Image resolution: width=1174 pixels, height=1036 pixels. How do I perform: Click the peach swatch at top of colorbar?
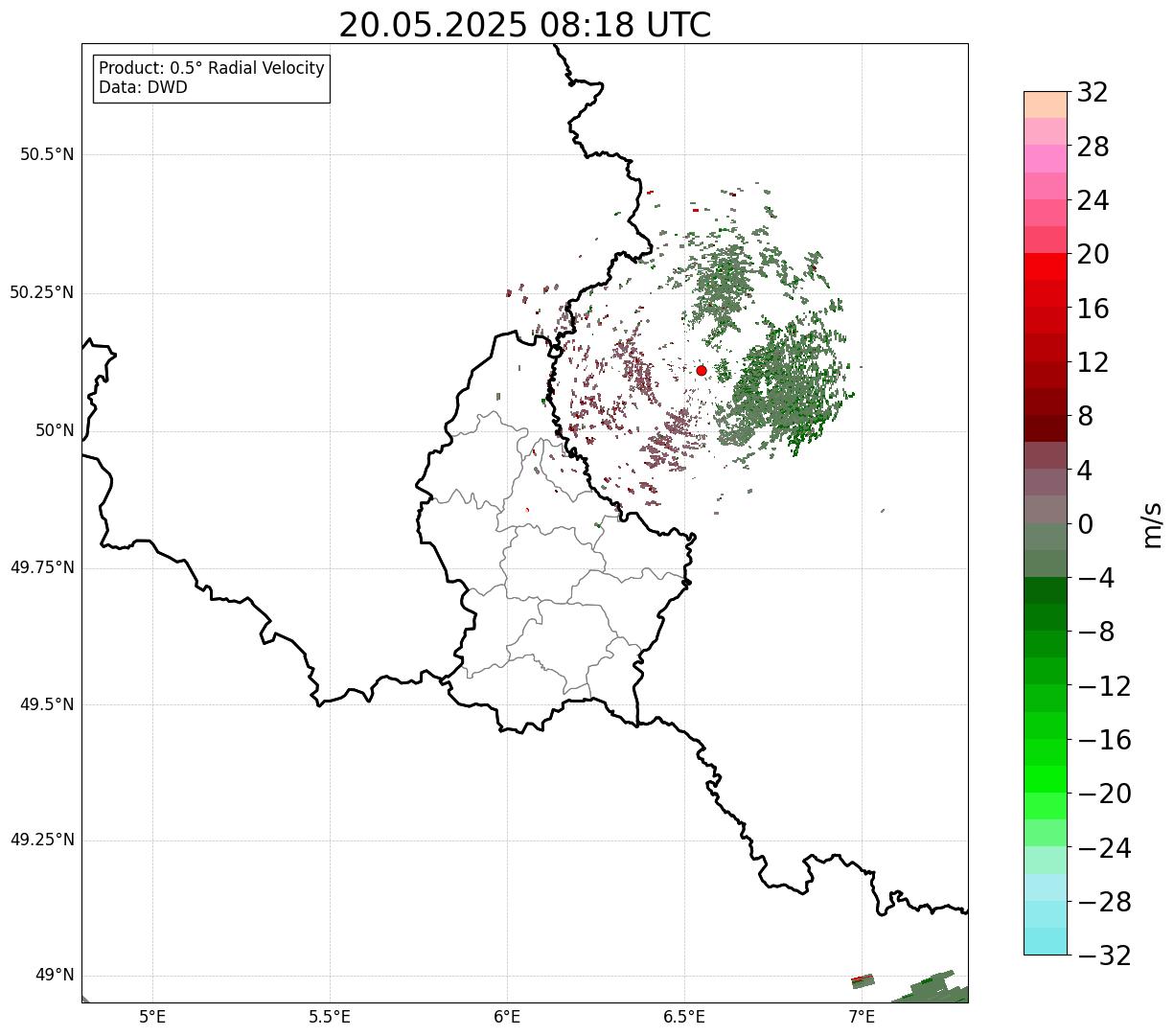[x=1046, y=104]
